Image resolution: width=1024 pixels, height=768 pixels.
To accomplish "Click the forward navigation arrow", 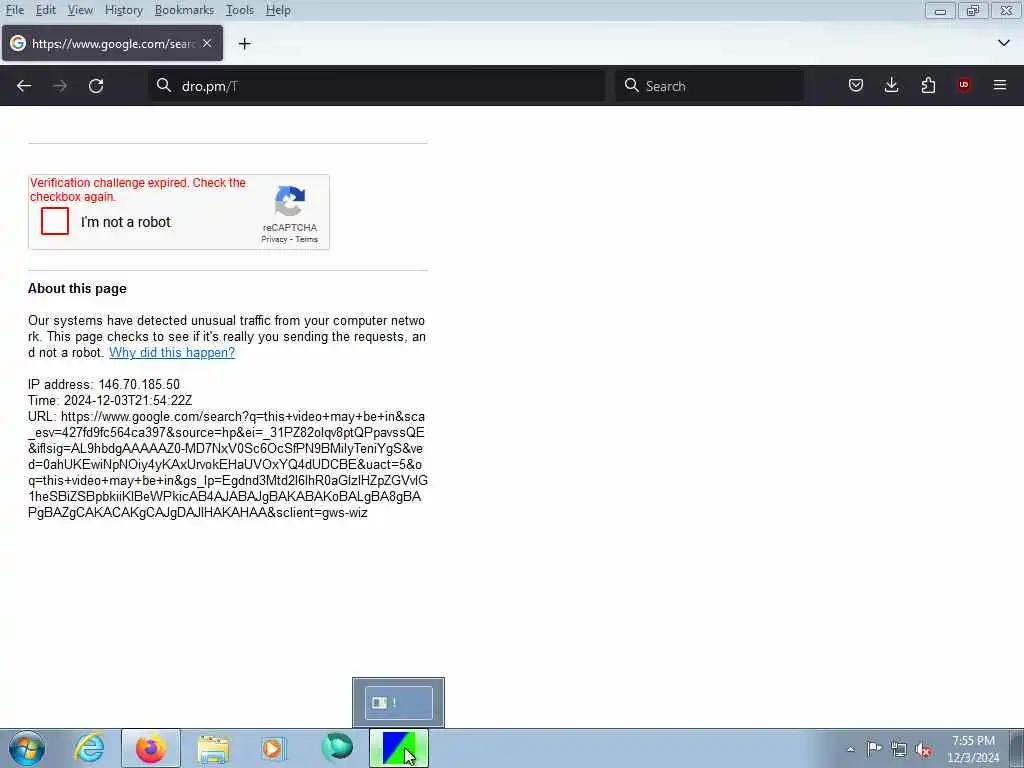I will click(60, 86).
